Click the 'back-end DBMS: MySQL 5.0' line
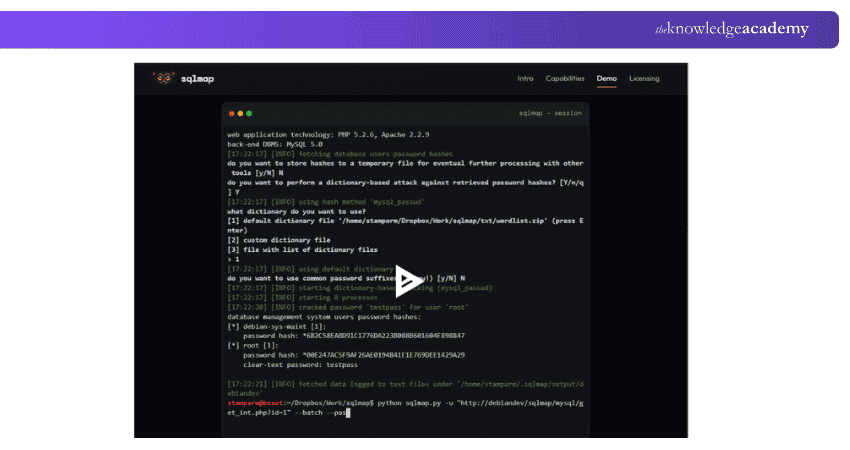This screenshot has height=450, width=850. coord(275,144)
